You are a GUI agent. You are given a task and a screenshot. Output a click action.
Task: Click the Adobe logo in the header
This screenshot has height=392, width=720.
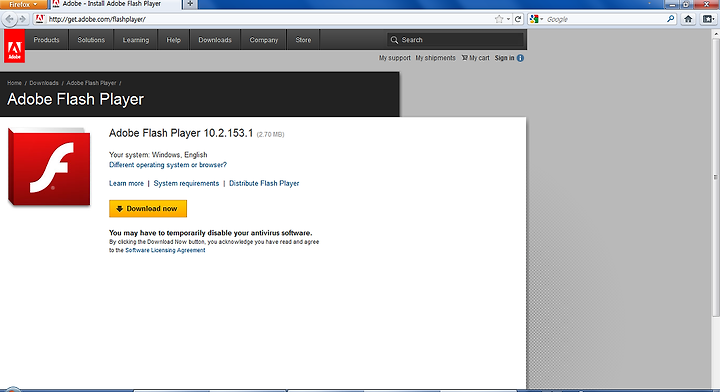[x=14, y=46]
